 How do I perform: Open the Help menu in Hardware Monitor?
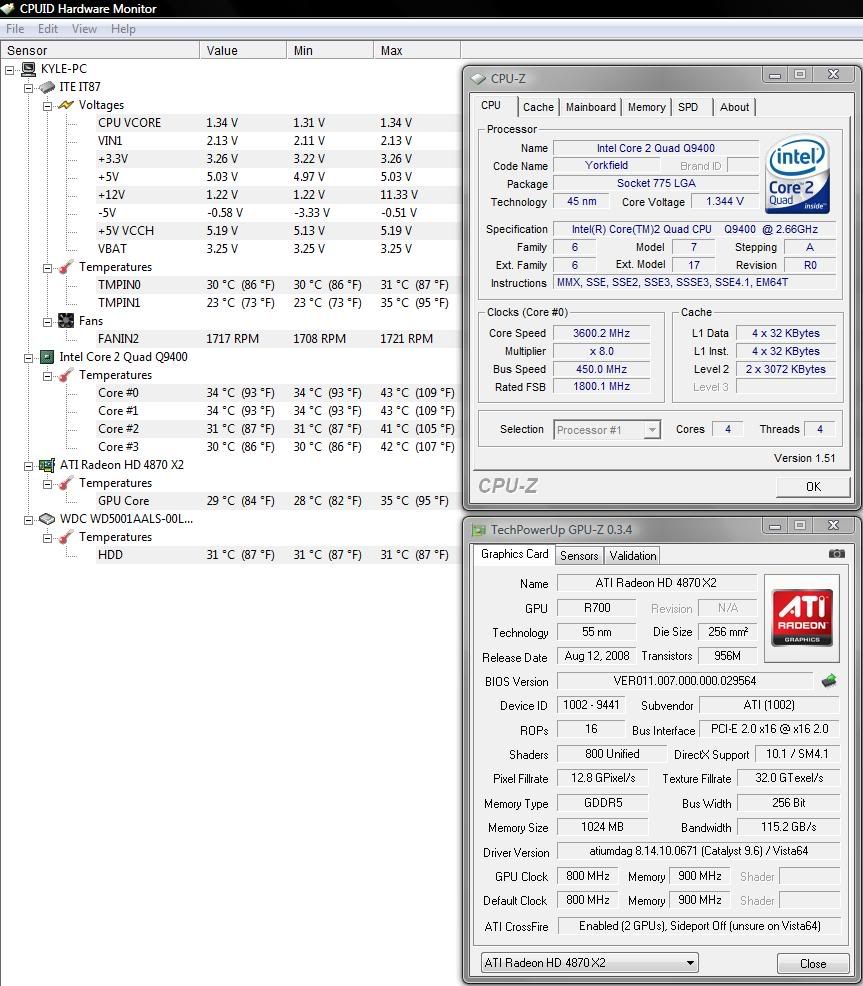click(x=123, y=29)
